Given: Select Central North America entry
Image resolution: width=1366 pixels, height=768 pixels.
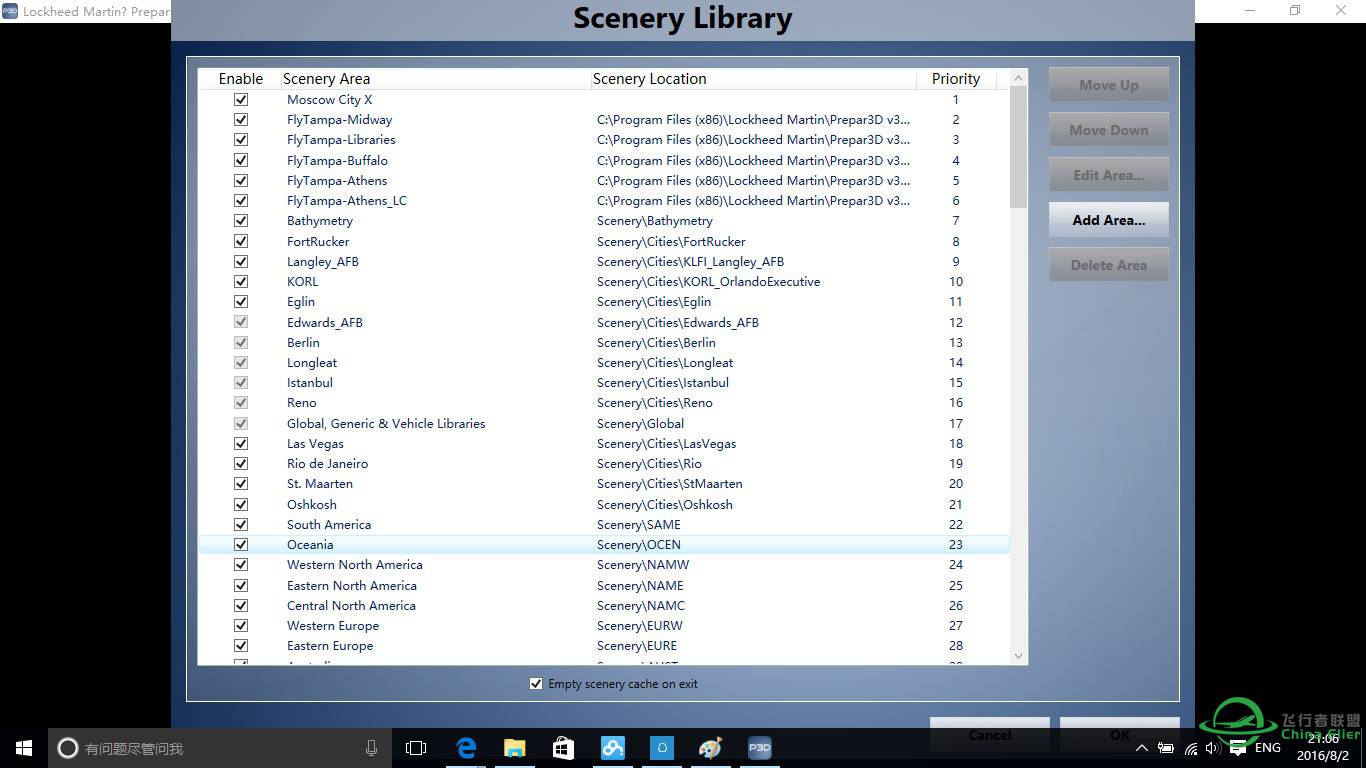Looking at the screenshot, I should pyautogui.click(x=351, y=605).
